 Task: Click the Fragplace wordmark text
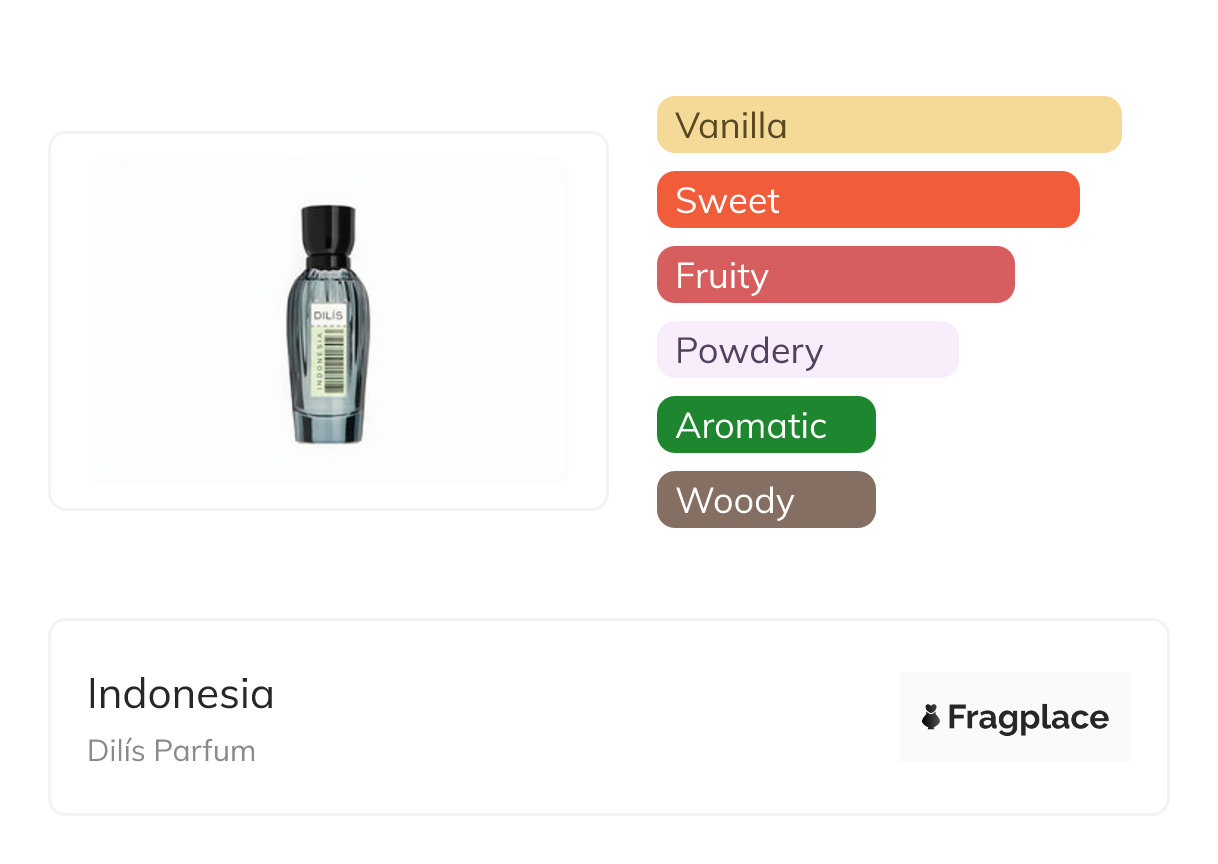pyautogui.click(x=1028, y=717)
